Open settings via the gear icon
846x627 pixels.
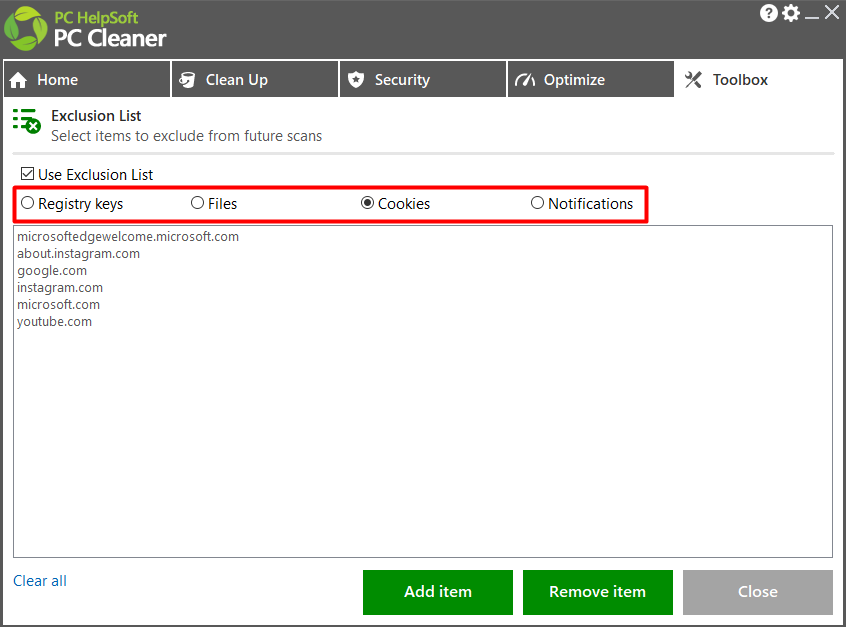point(791,13)
